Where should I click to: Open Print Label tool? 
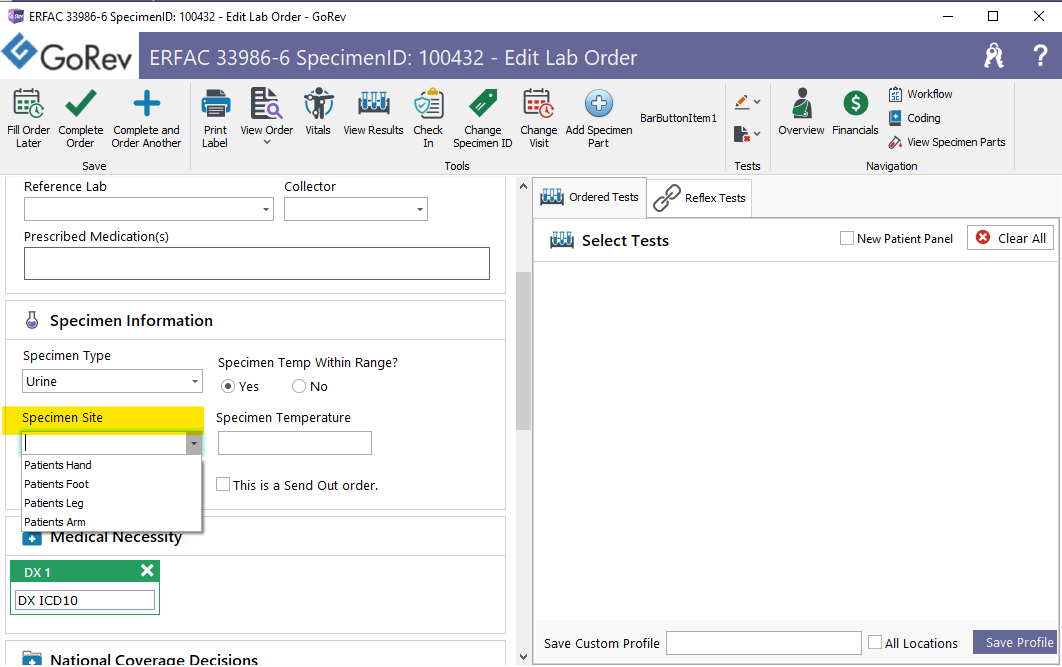coord(215,104)
